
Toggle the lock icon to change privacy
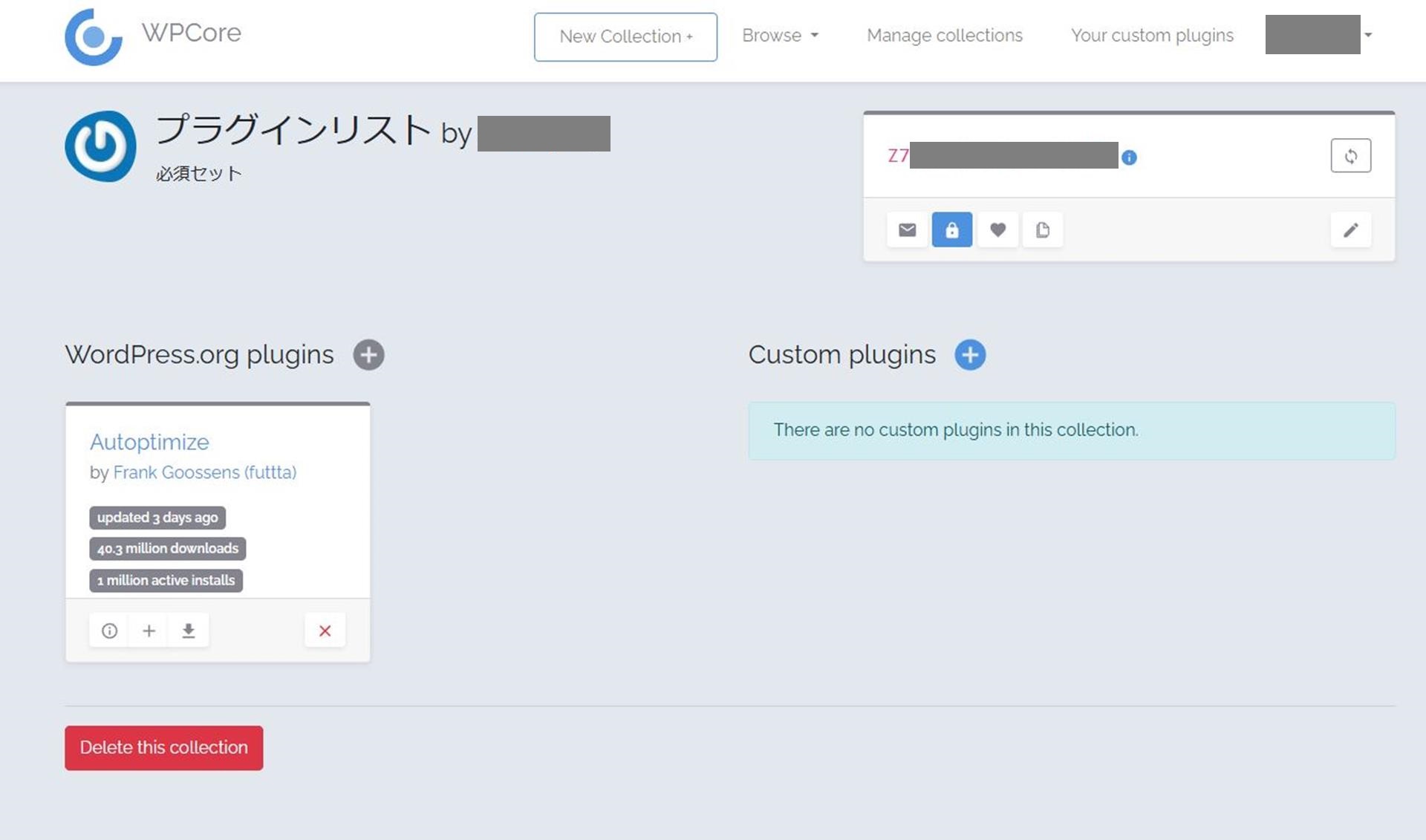pyautogui.click(x=951, y=229)
